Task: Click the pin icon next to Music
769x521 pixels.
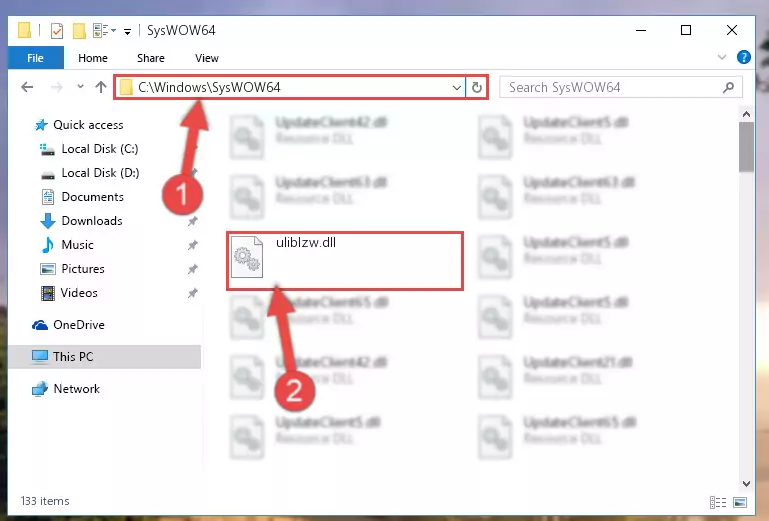Action: click(192, 245)
